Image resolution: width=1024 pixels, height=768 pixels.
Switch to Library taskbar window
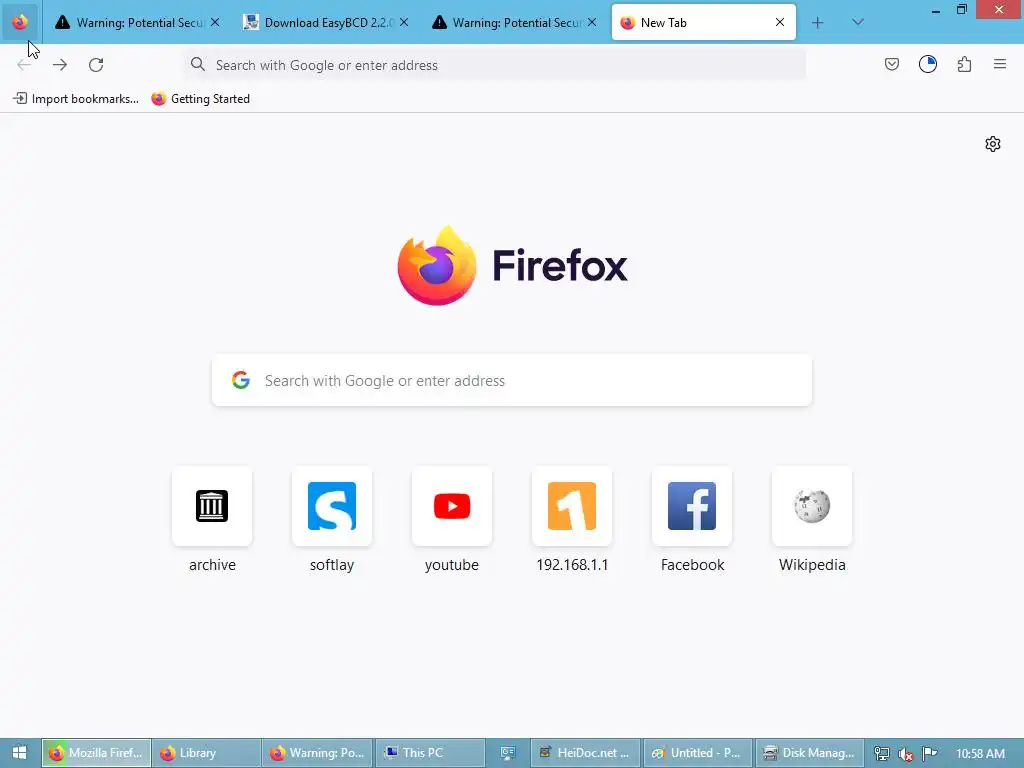pos(206,753)
